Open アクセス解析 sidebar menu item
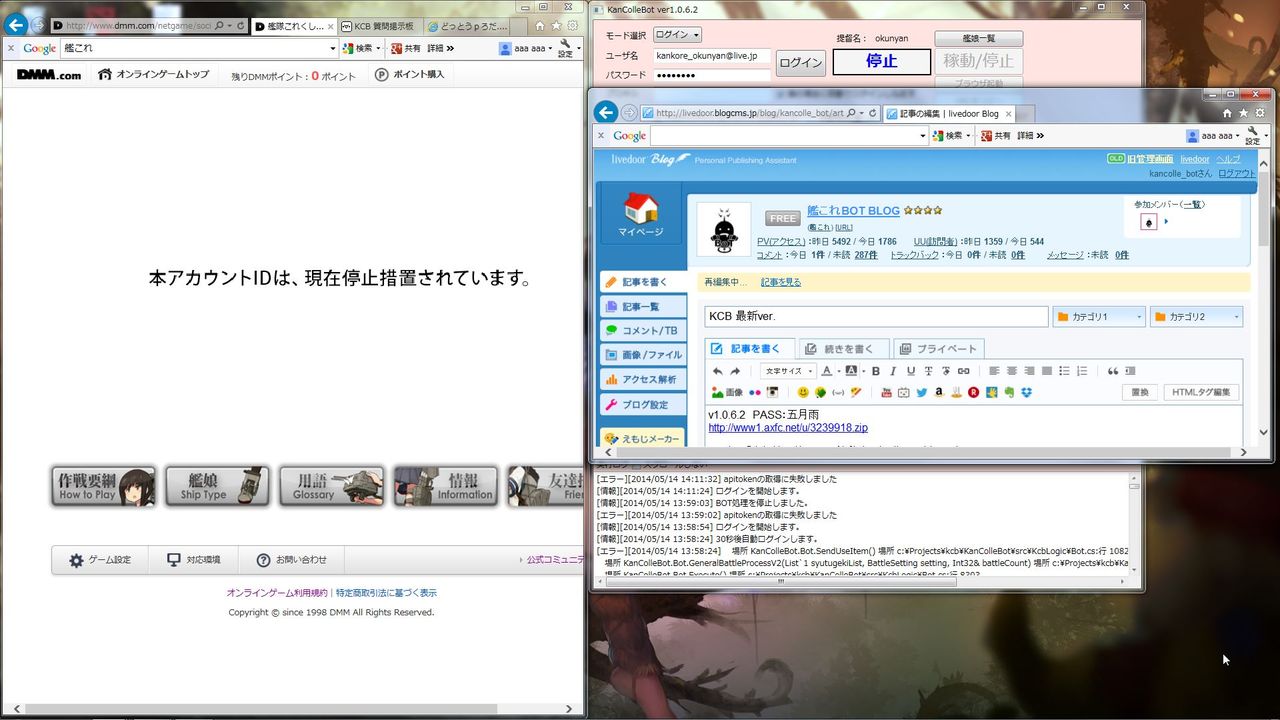Viewport: 1280px width, 720px height. tap(644, 379)
